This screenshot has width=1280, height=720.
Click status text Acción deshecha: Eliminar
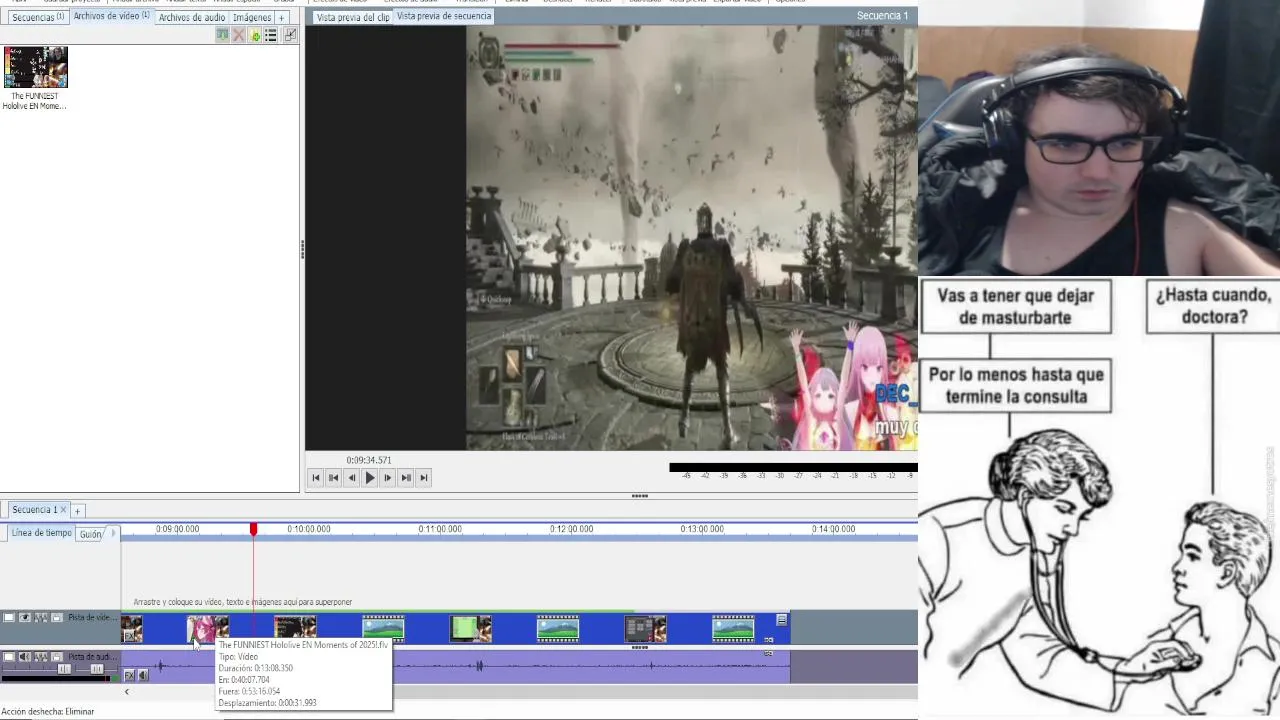(48, 711)
